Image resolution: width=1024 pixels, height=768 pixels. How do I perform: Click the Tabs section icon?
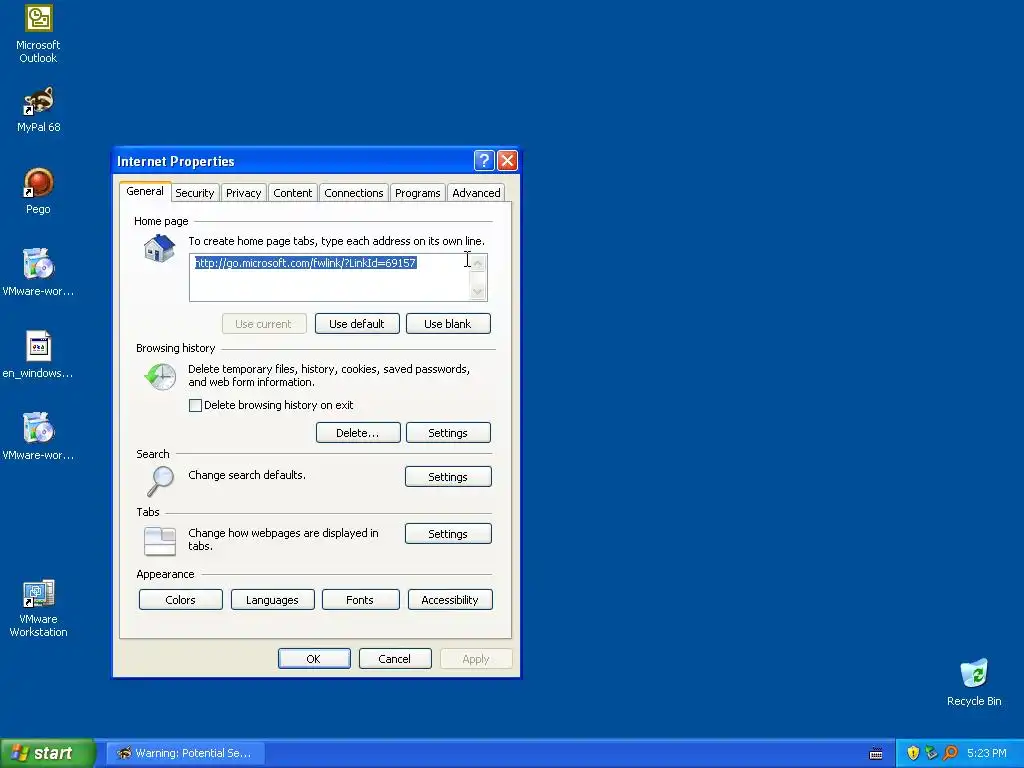click(x=160, y=541)
